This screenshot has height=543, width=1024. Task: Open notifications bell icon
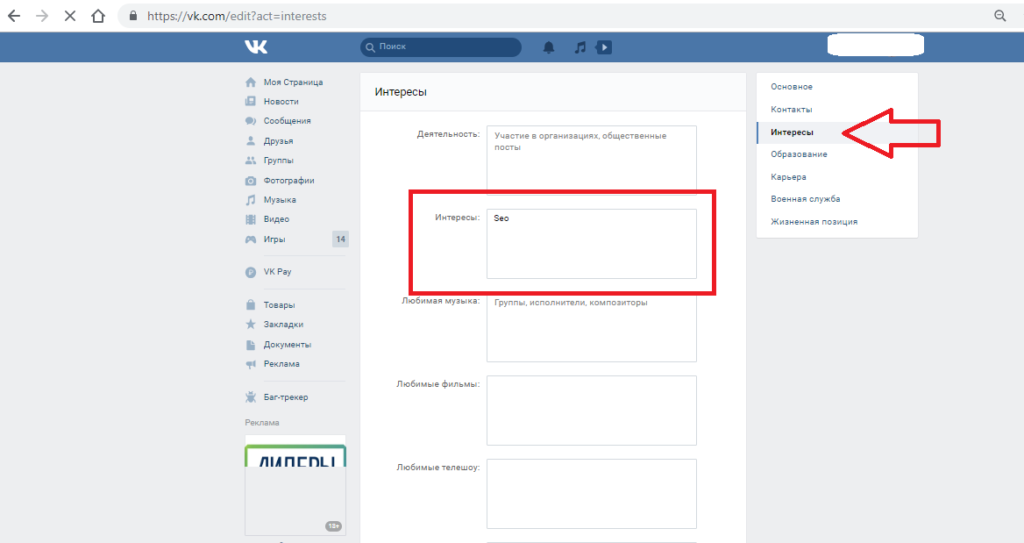(548, 47)
